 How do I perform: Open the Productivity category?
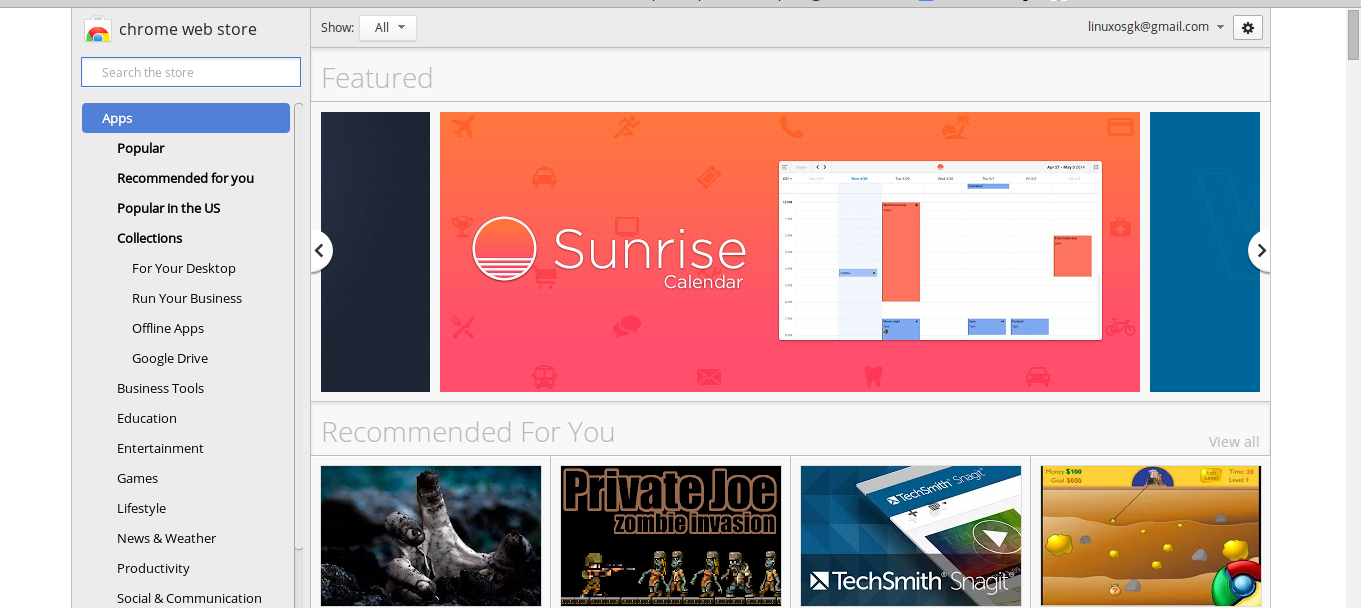(153, 568)
